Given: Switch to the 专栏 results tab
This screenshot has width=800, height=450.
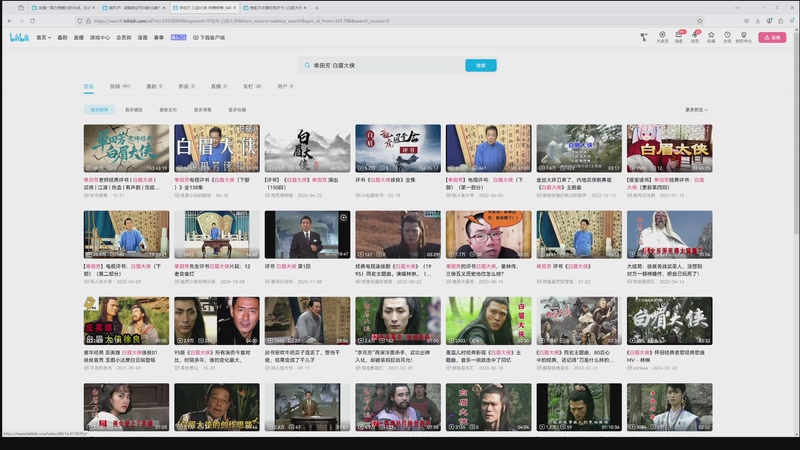Looking at the screenshot, I should [252, 87].
